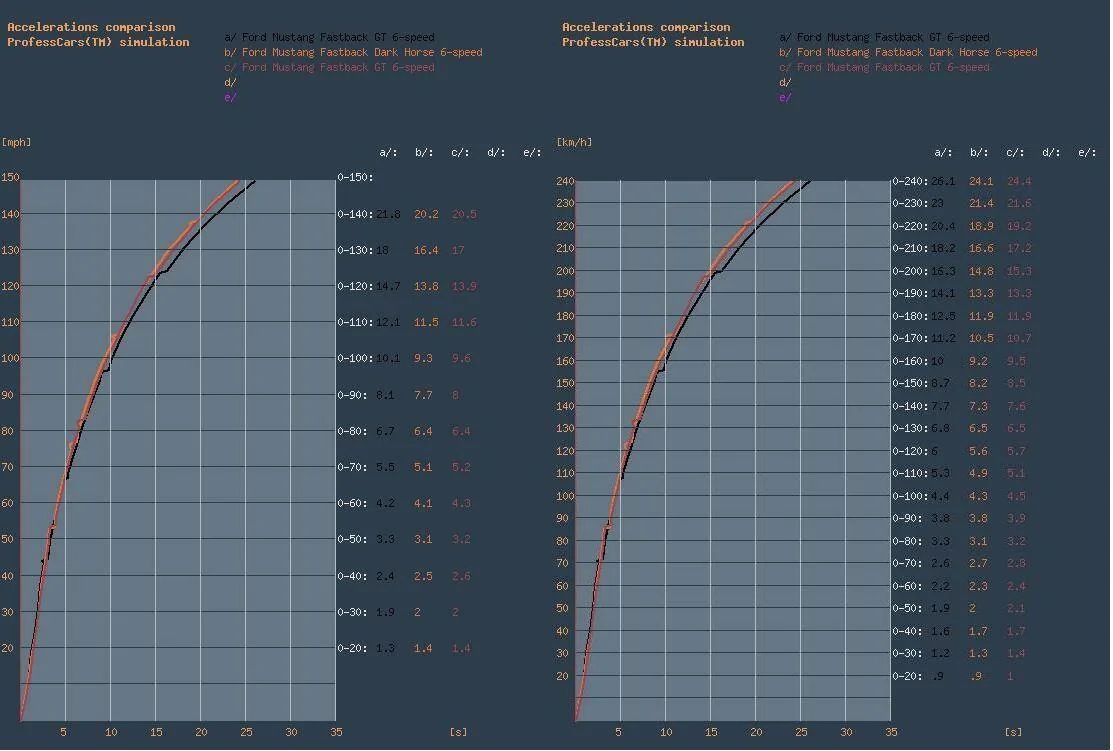Click value 21.4 in the 0-230 km/h row

coord(981,203)
